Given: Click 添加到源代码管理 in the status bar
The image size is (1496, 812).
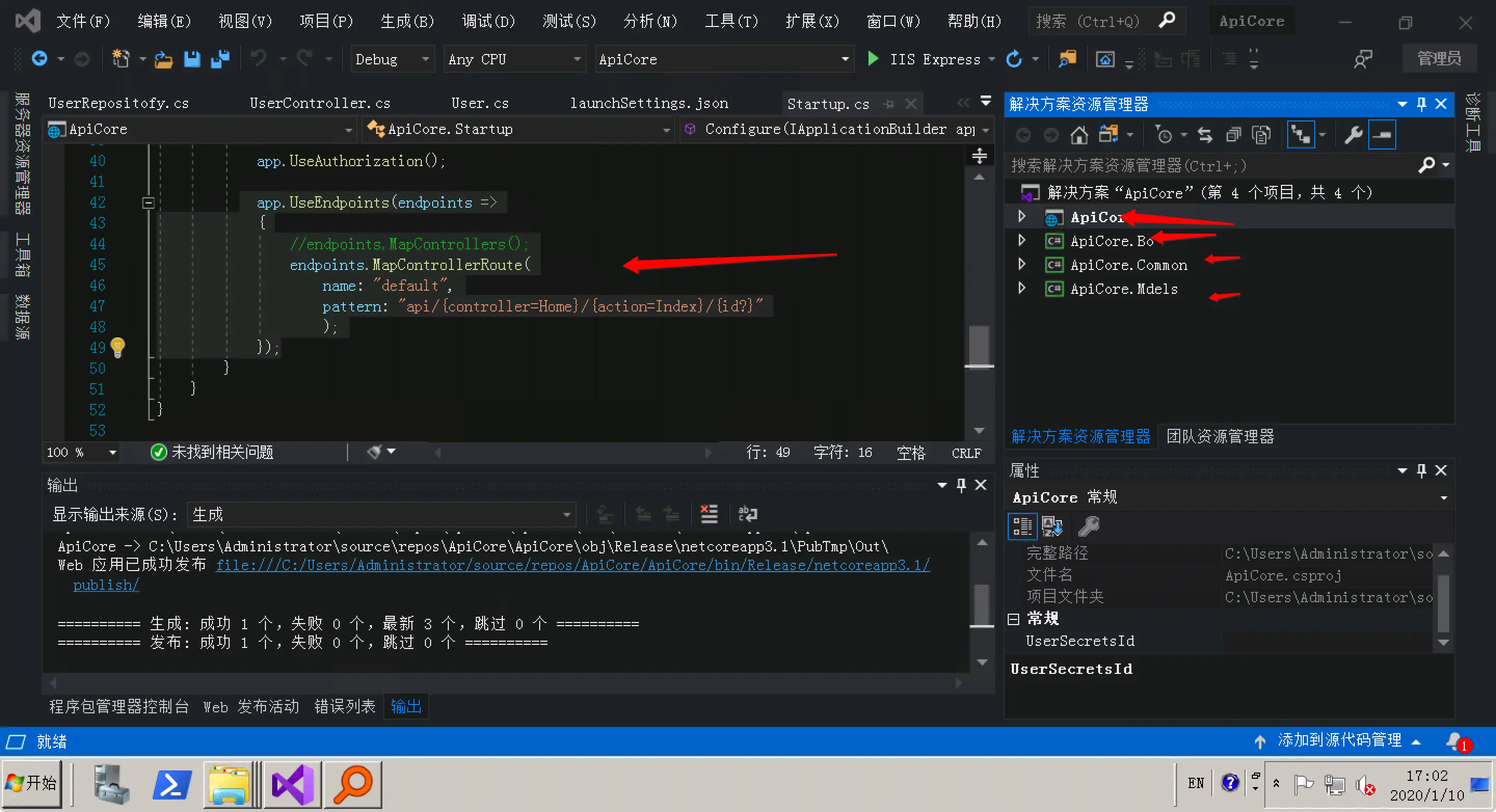Looking at the screenshot, I should click(x=1339, y=740).
